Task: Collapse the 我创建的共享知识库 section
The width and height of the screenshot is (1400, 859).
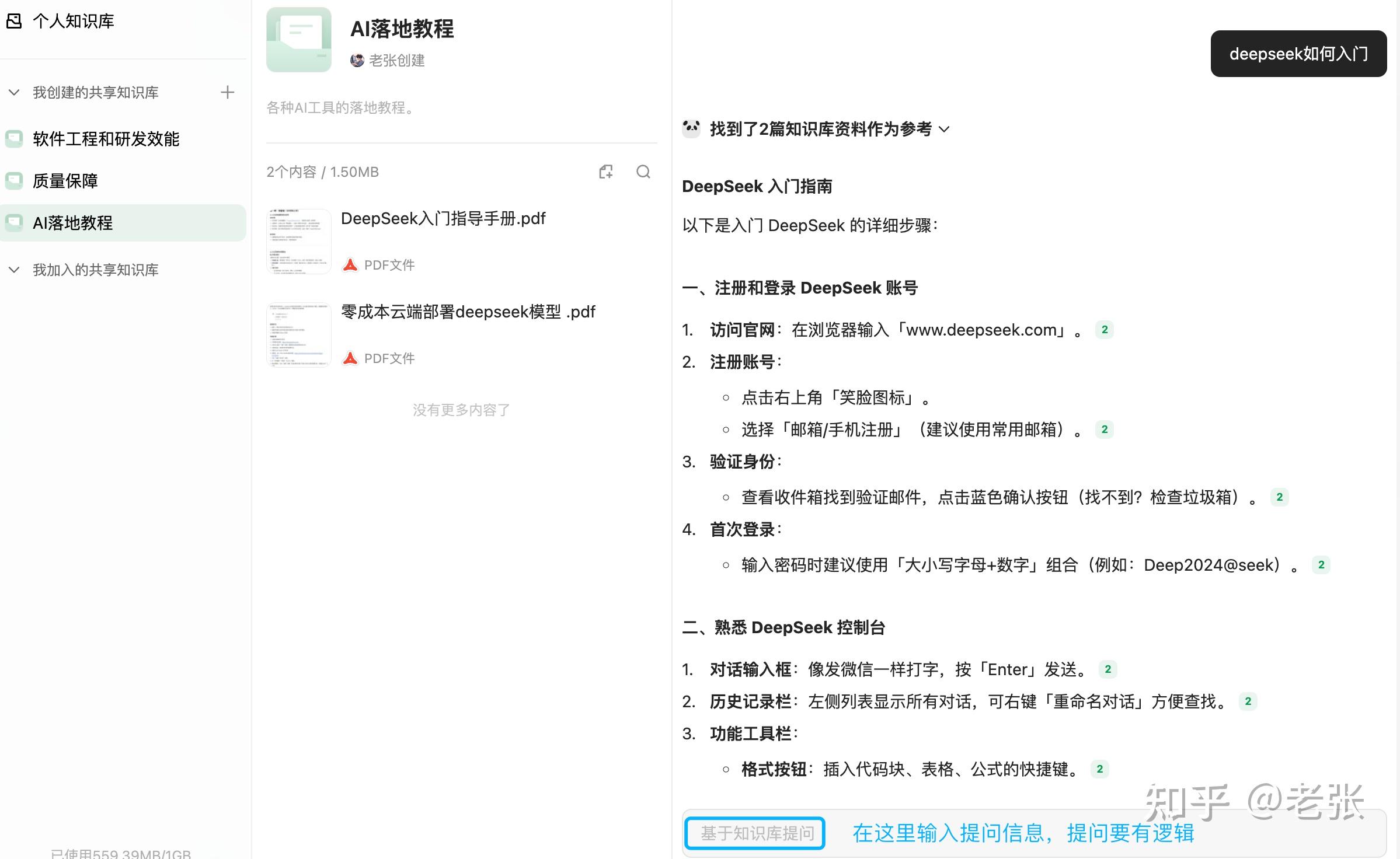Action: (x=15, y=92)
